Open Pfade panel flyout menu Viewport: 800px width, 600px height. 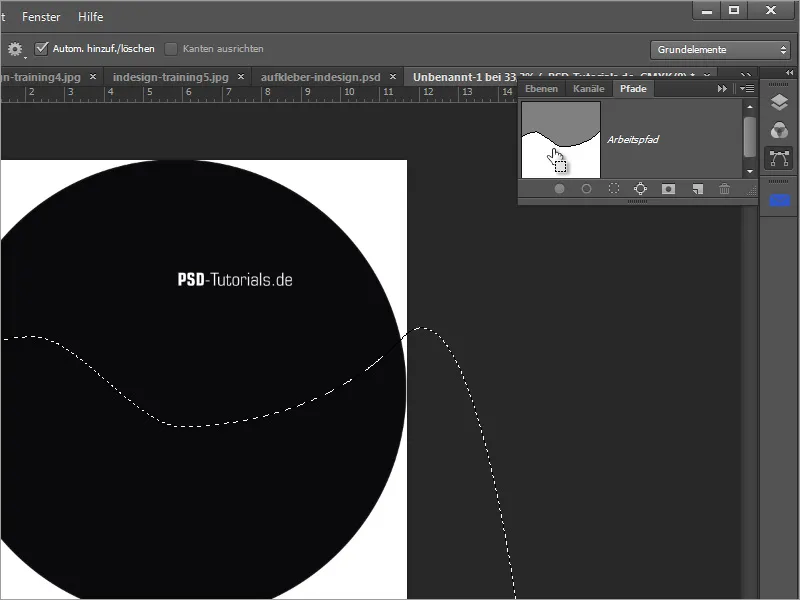[x=747, y=89]
